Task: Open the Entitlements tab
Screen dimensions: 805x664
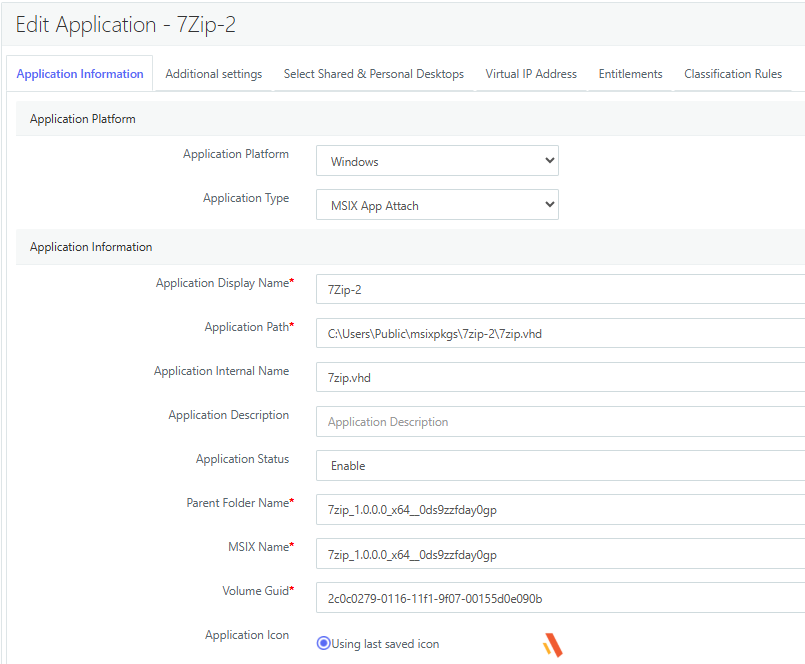Action: click(630, 74)
